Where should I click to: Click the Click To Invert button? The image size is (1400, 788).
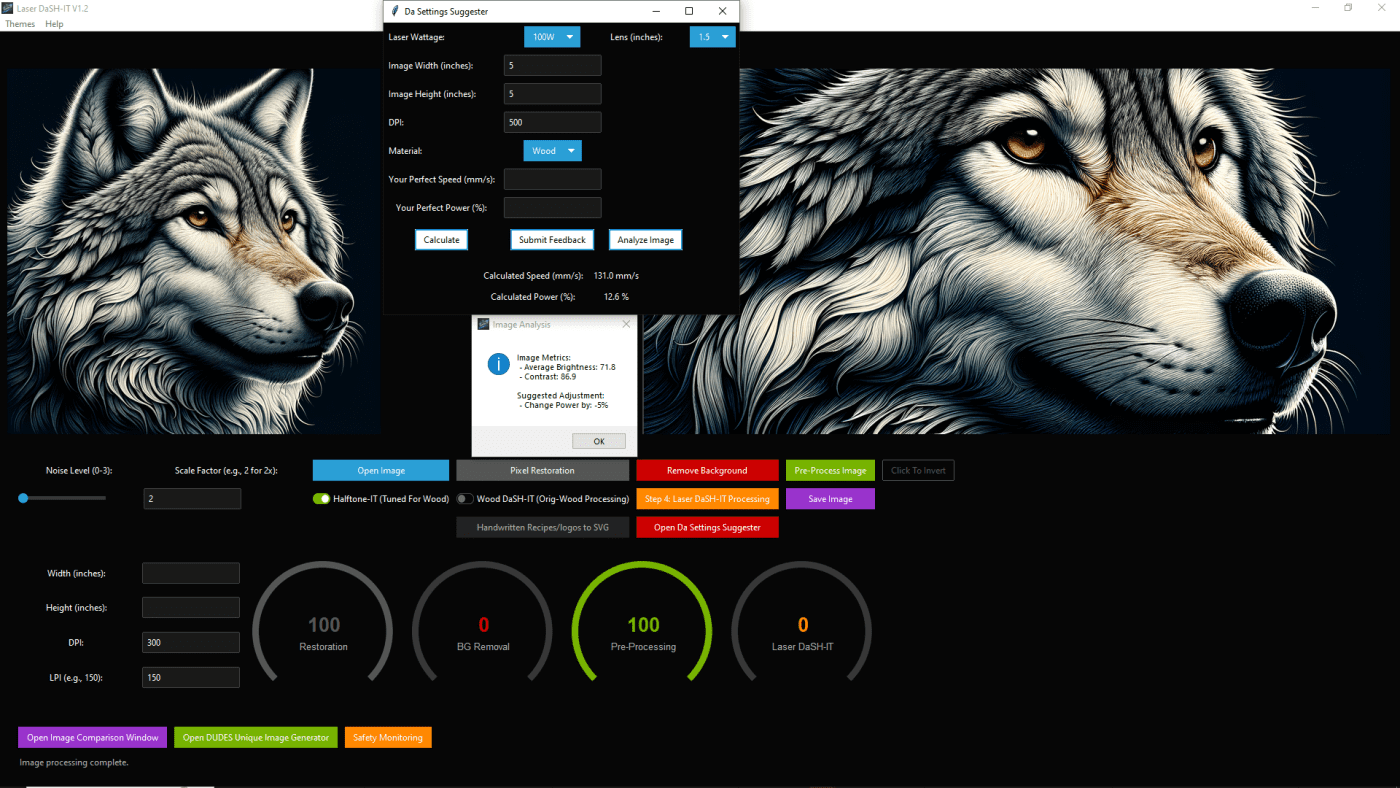[918, 470]
